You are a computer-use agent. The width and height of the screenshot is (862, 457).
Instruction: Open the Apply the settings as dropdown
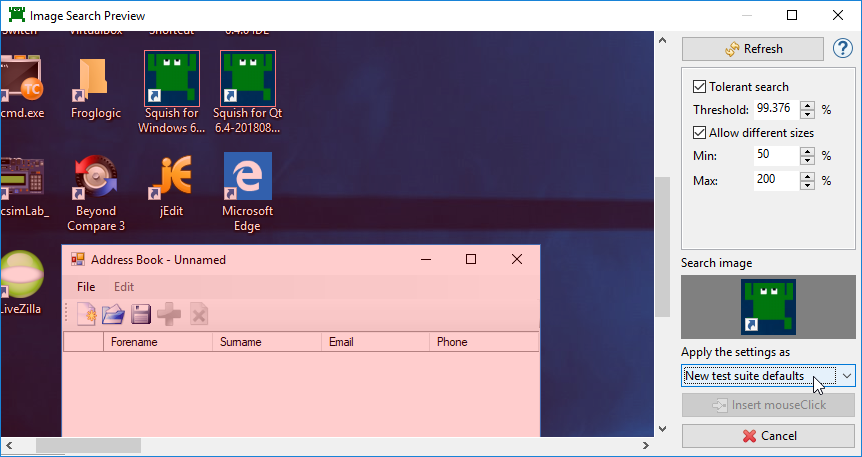(768, 376)
